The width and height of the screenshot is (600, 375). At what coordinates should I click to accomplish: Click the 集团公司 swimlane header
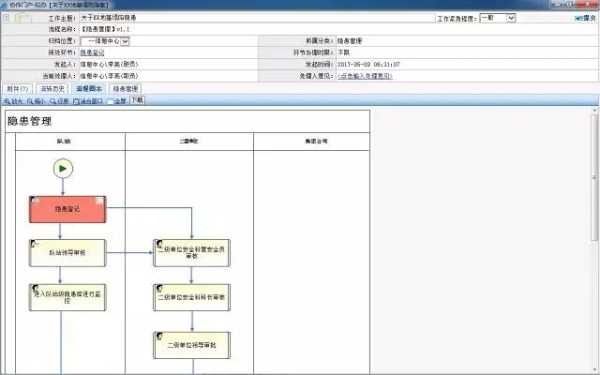[x=316, y=141]
